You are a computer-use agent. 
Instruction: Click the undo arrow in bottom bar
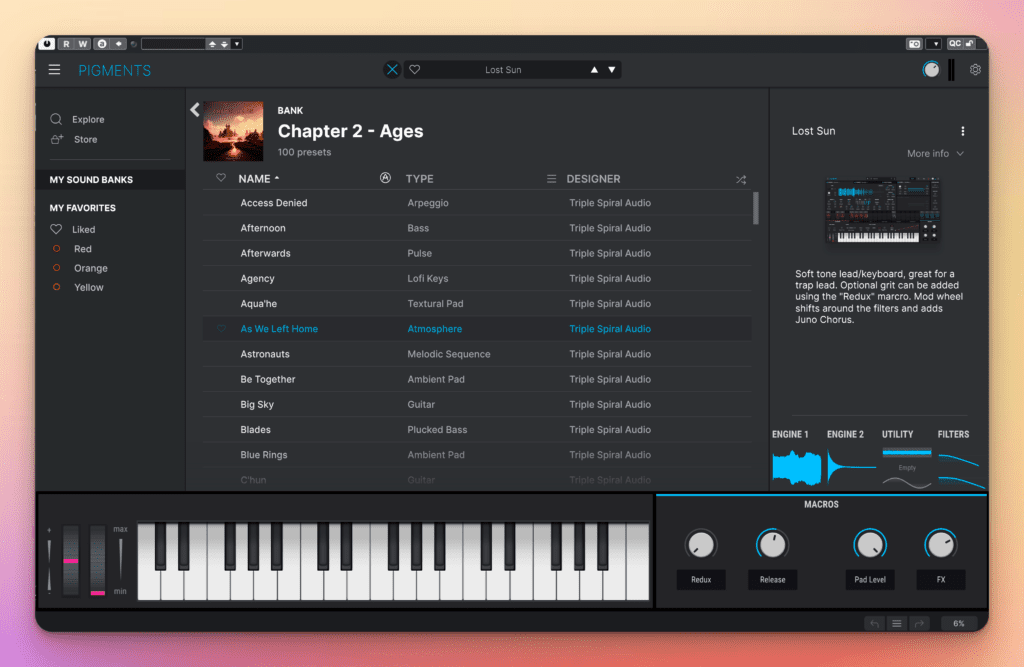(x=874, y=623)
